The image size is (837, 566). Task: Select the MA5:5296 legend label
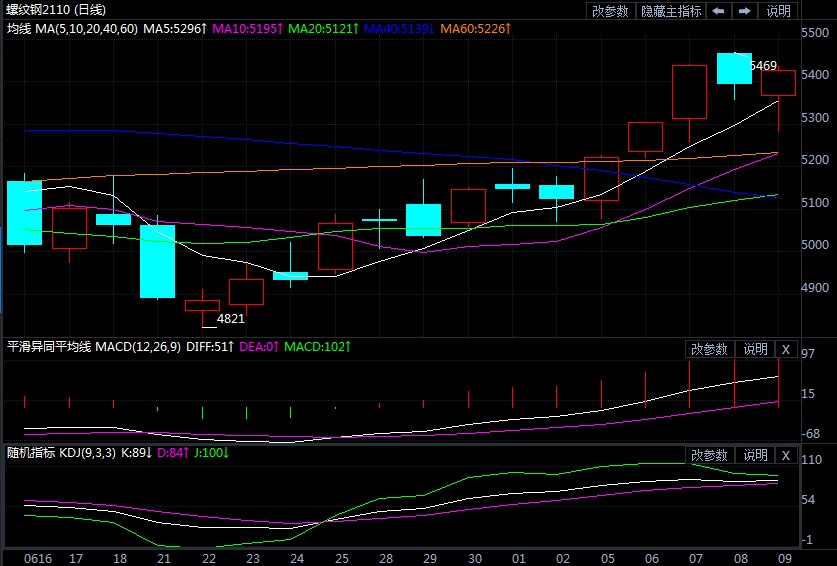pos(175,29)
